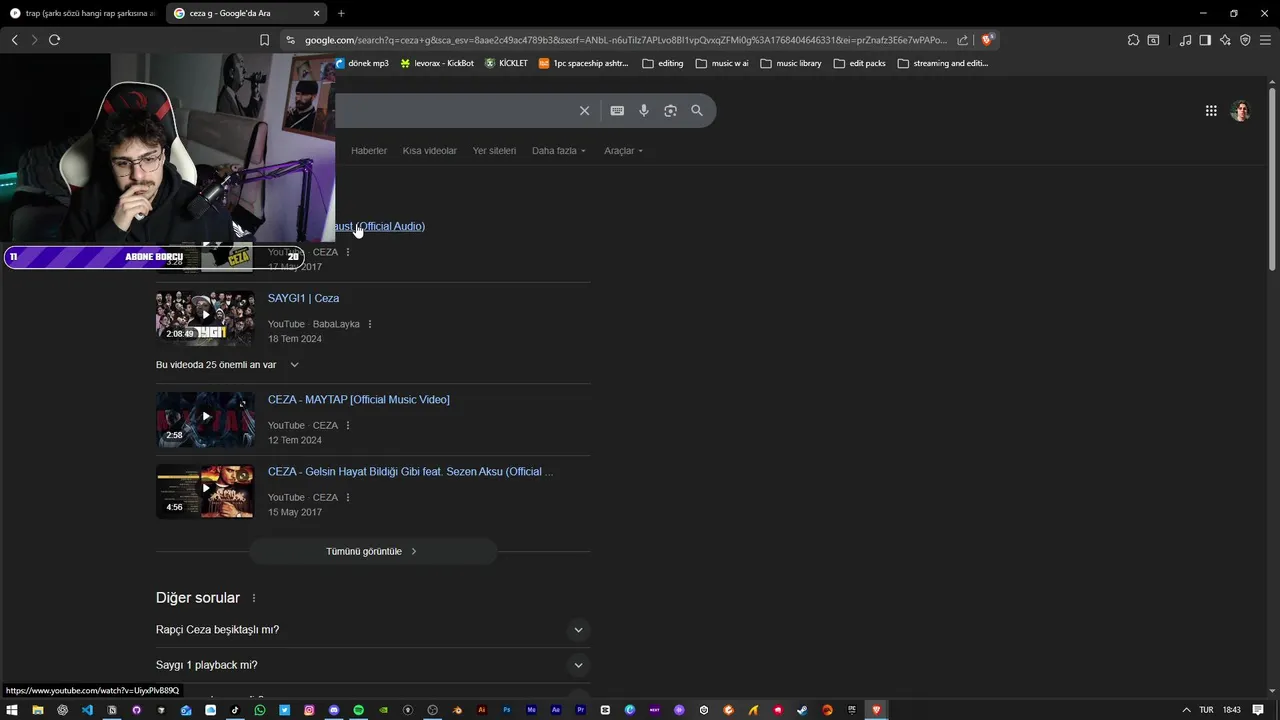Start Google voice search microphone
This screenshot has height=720, width=1280.
[644, 111]
